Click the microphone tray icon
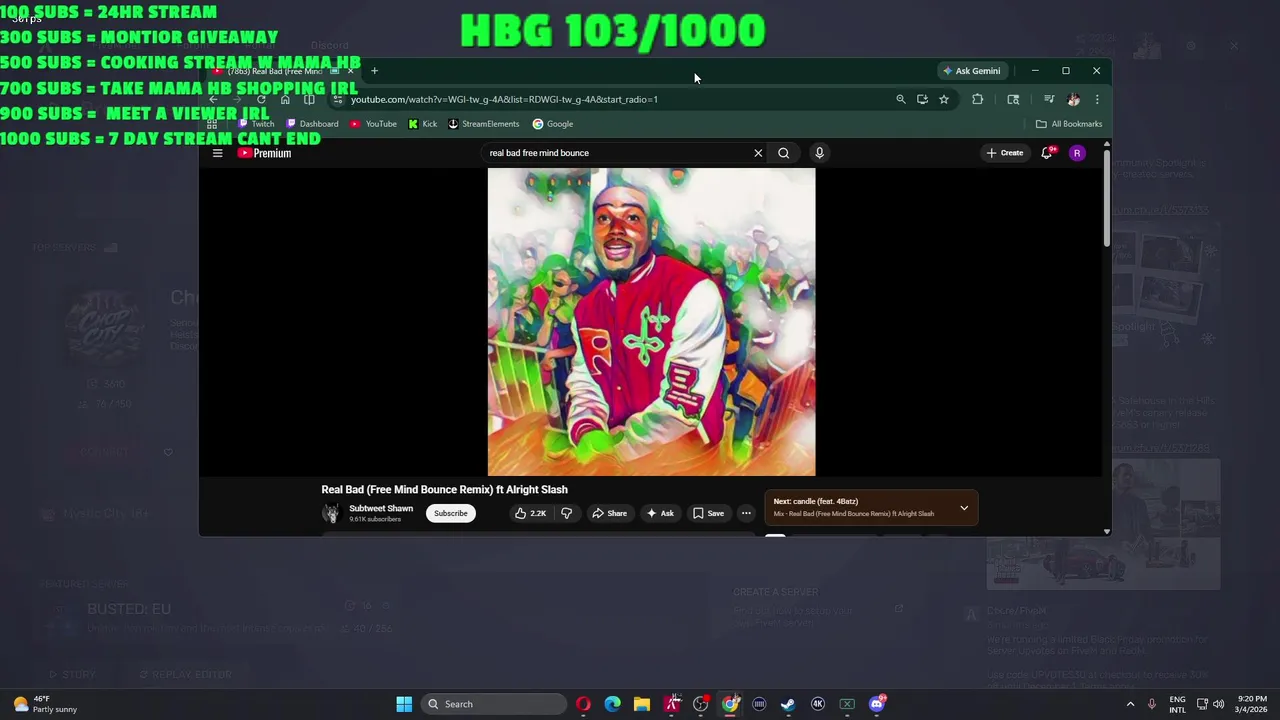Image resolution: width=1280 pixels, height=720 pixels. pos(1152,704)
